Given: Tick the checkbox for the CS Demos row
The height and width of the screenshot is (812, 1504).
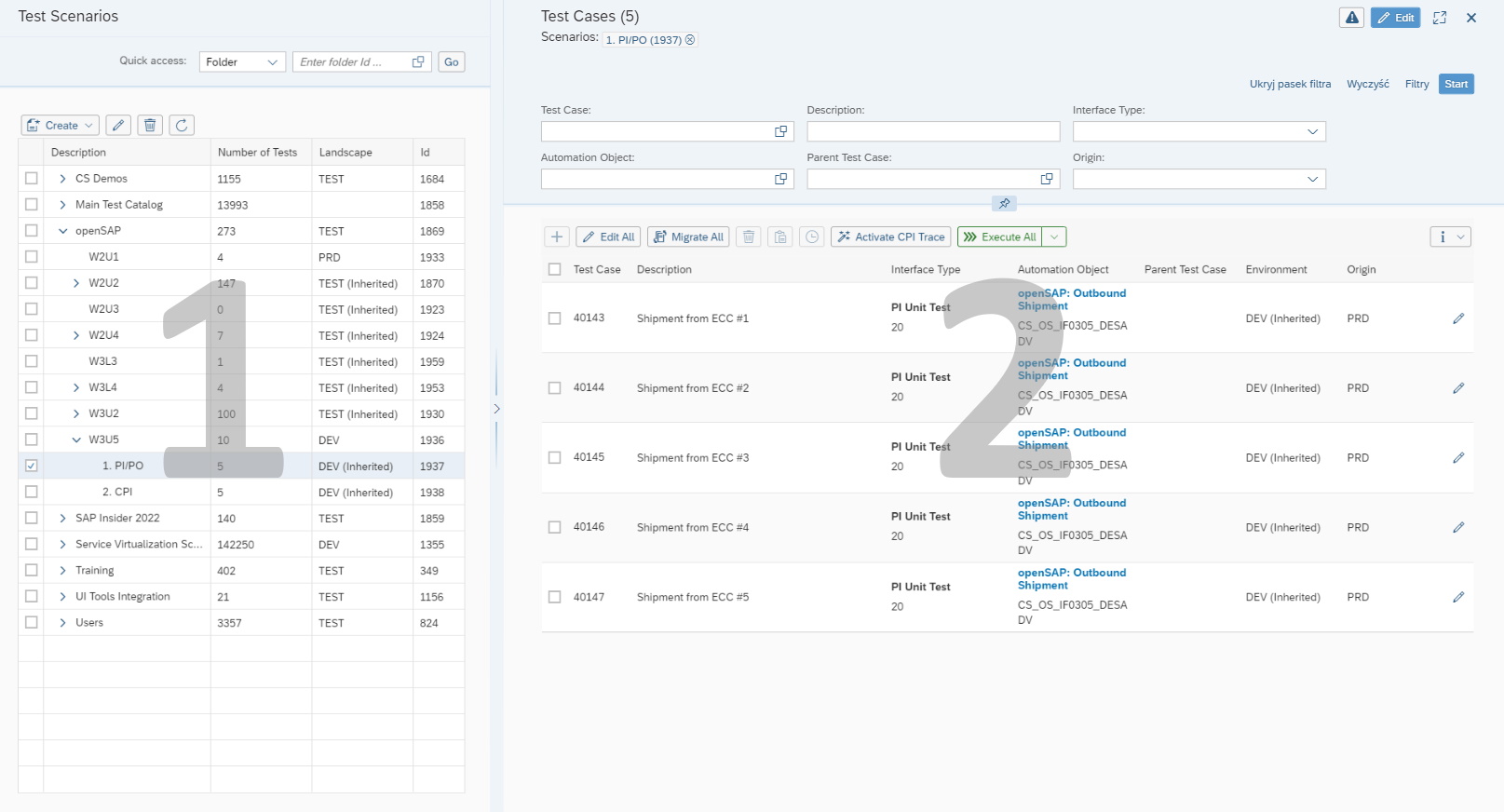Looking at the screenshot, I should pos(32,178).
